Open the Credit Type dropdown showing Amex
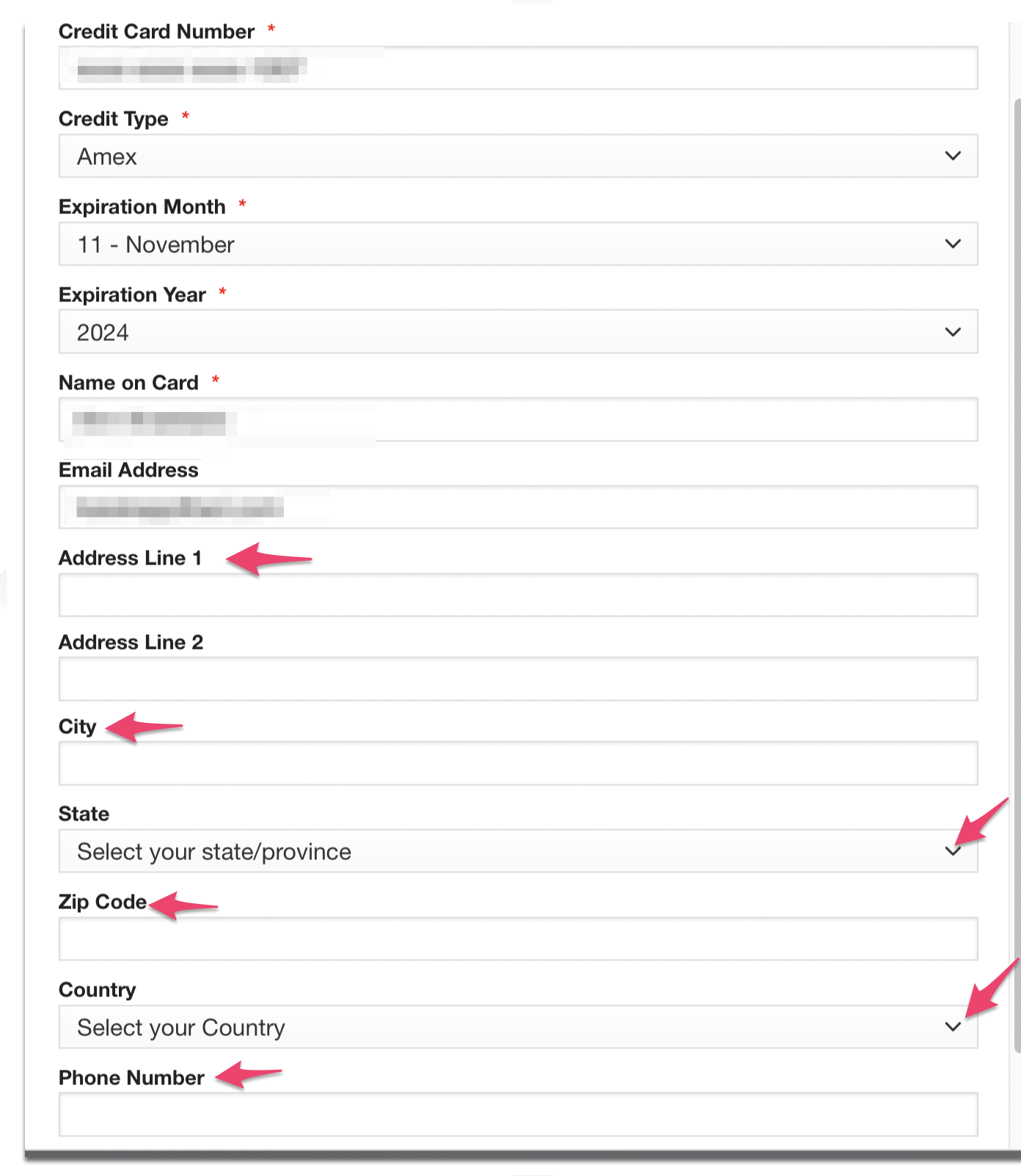 518,155
